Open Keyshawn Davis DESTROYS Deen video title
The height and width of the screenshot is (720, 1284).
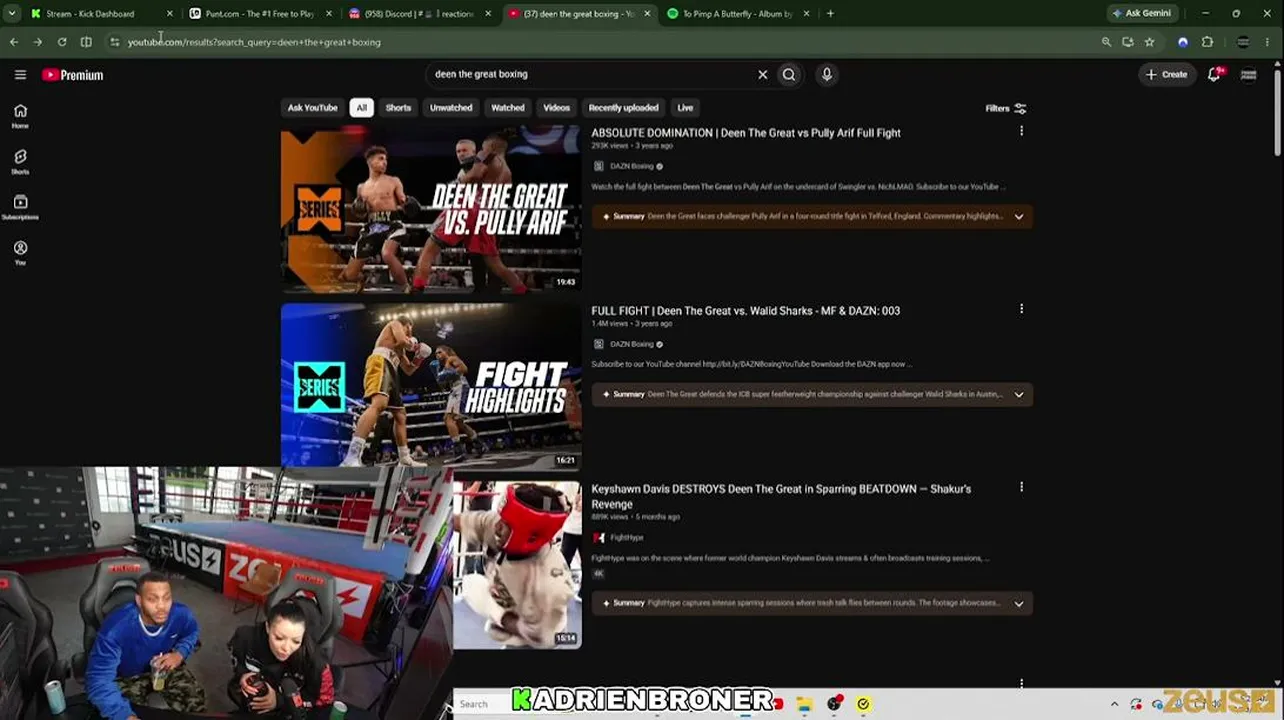pos(781,496)
